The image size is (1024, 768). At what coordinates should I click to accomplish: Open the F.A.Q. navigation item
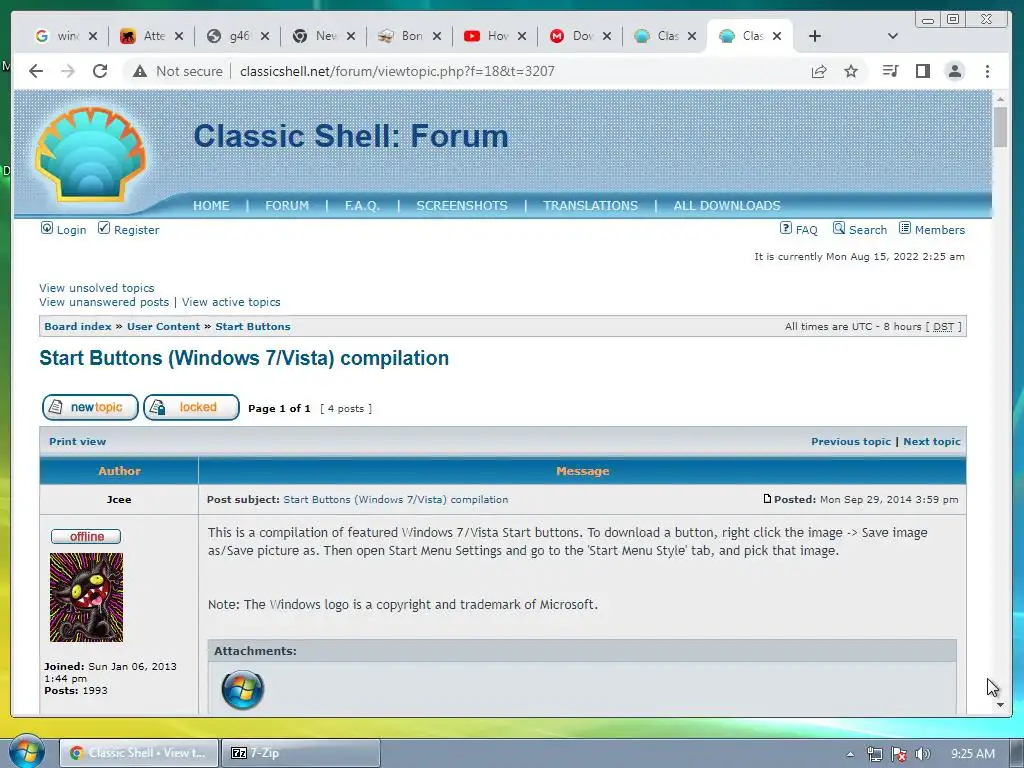coord(362,206)
